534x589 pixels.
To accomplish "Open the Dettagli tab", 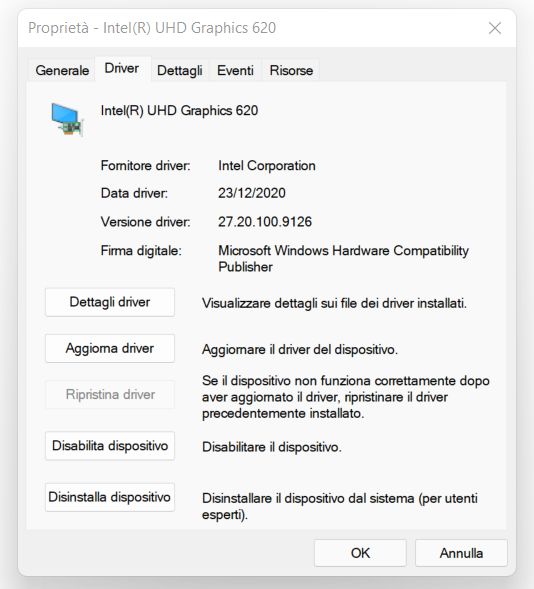I will (180, 70).
